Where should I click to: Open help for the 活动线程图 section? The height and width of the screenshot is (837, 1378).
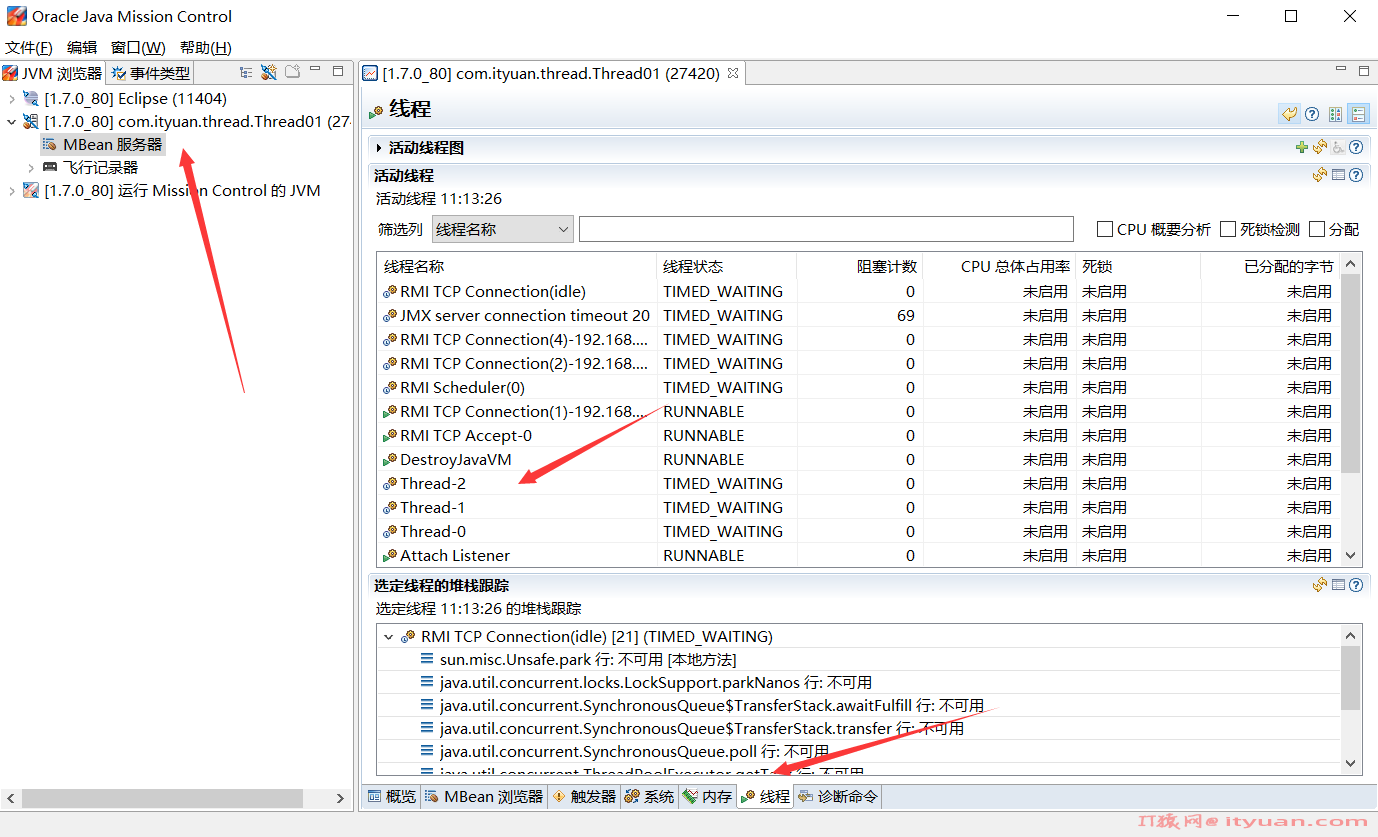1356,147
